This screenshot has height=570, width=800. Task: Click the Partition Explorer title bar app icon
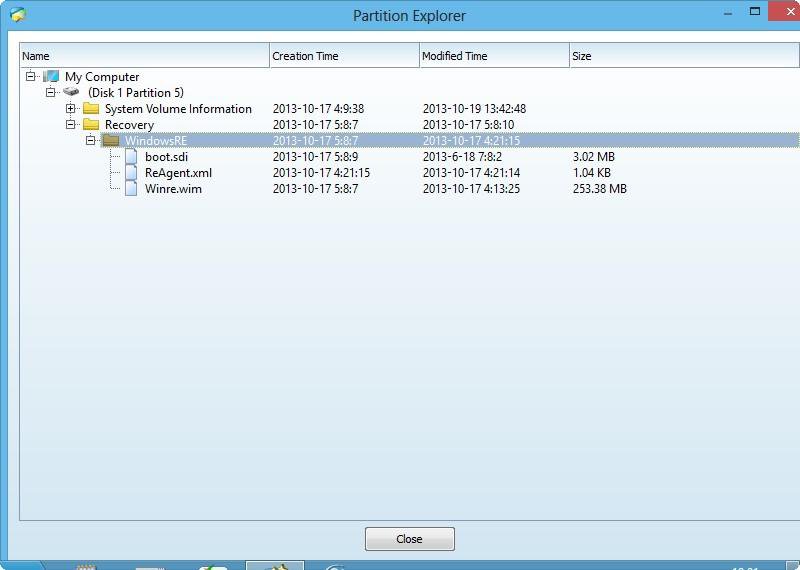point(17,15)
